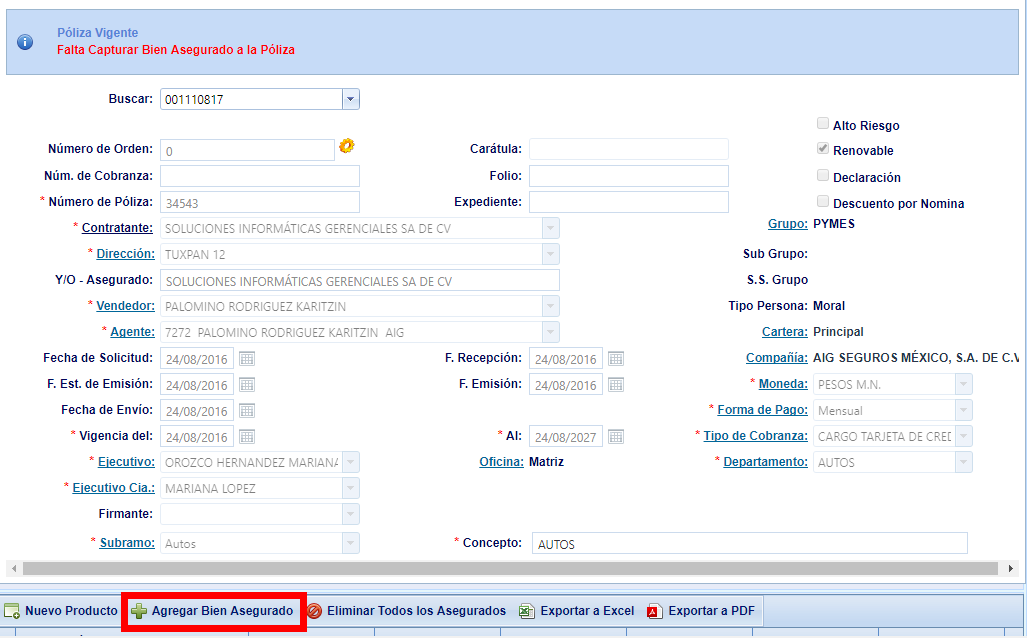The image size is (1027, 638).
Task: Click the gear icon beside Número de Orden
Action: pos(347,146)
